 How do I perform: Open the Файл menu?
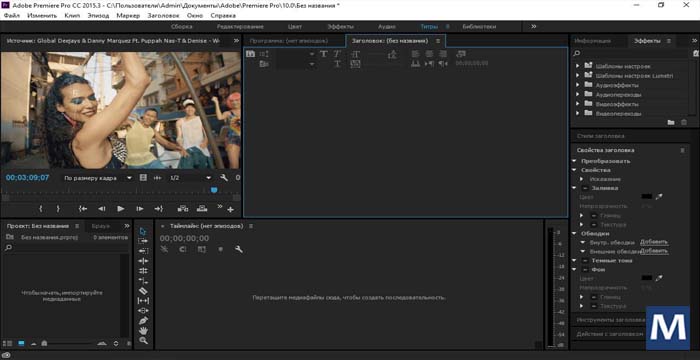pos(12,16)
